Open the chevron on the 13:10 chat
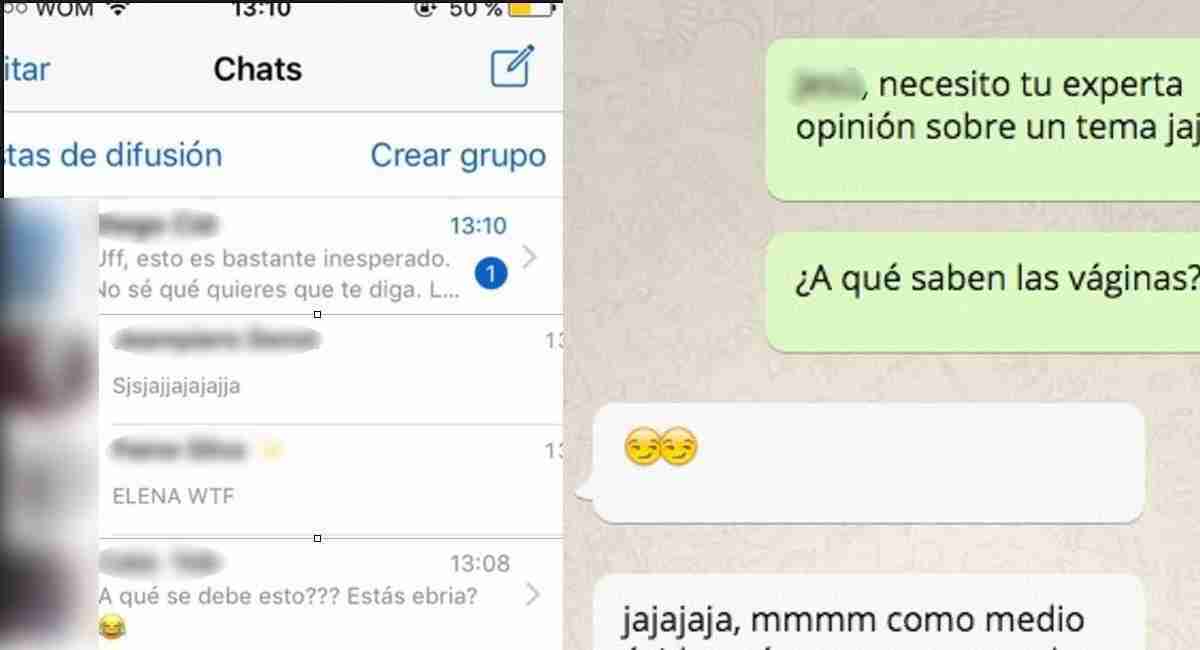This screenshot has width=1200, height=650. coord(531,257)
